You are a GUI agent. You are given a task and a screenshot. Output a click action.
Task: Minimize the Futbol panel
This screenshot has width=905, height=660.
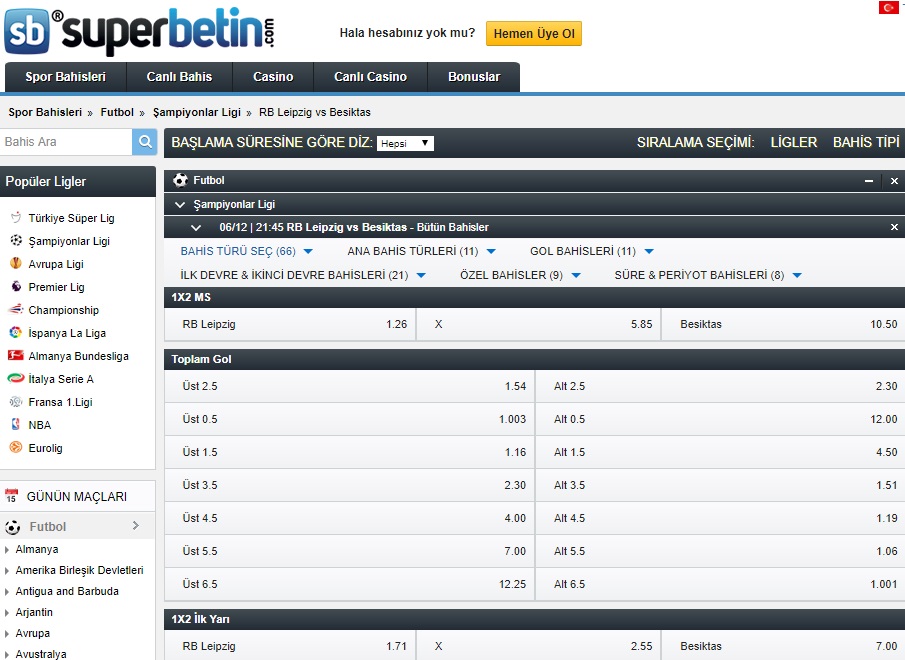869,181
